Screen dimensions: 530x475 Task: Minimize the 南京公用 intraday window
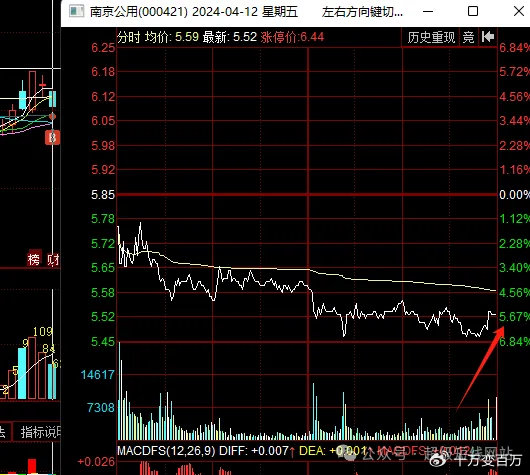(x=428, y=11)
